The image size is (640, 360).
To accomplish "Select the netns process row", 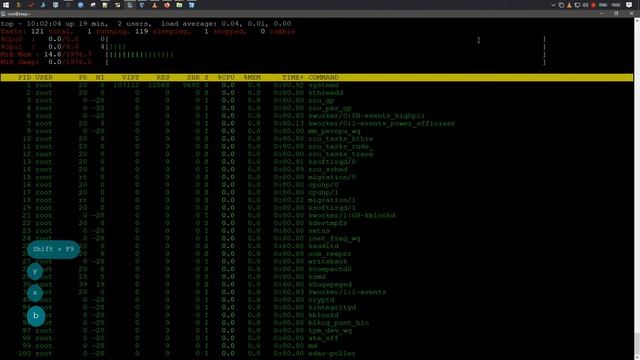I will point(317,231).
